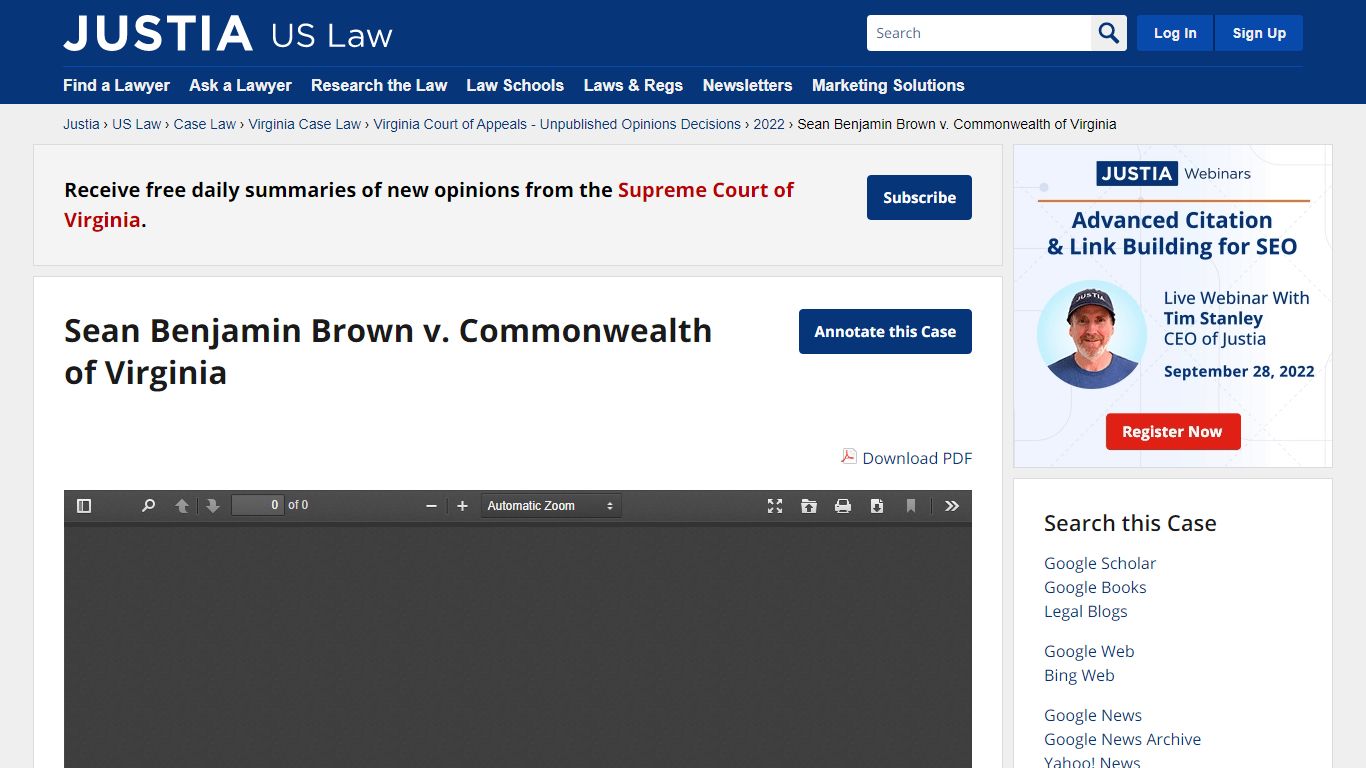Screen dimensions: 1366x768
Task: Open Laws & Regs menu
Action: click(633, 85)
